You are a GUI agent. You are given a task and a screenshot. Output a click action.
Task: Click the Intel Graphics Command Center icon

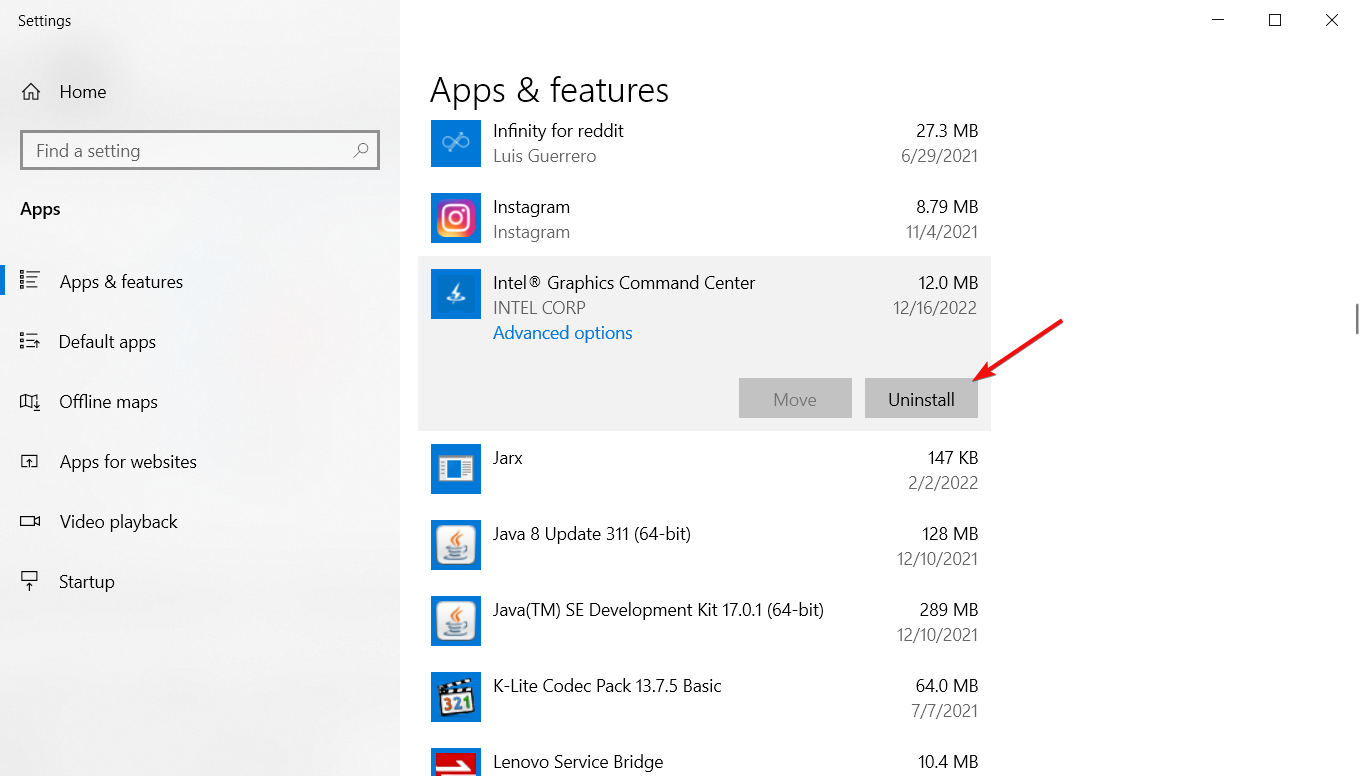tap(456, 294)
